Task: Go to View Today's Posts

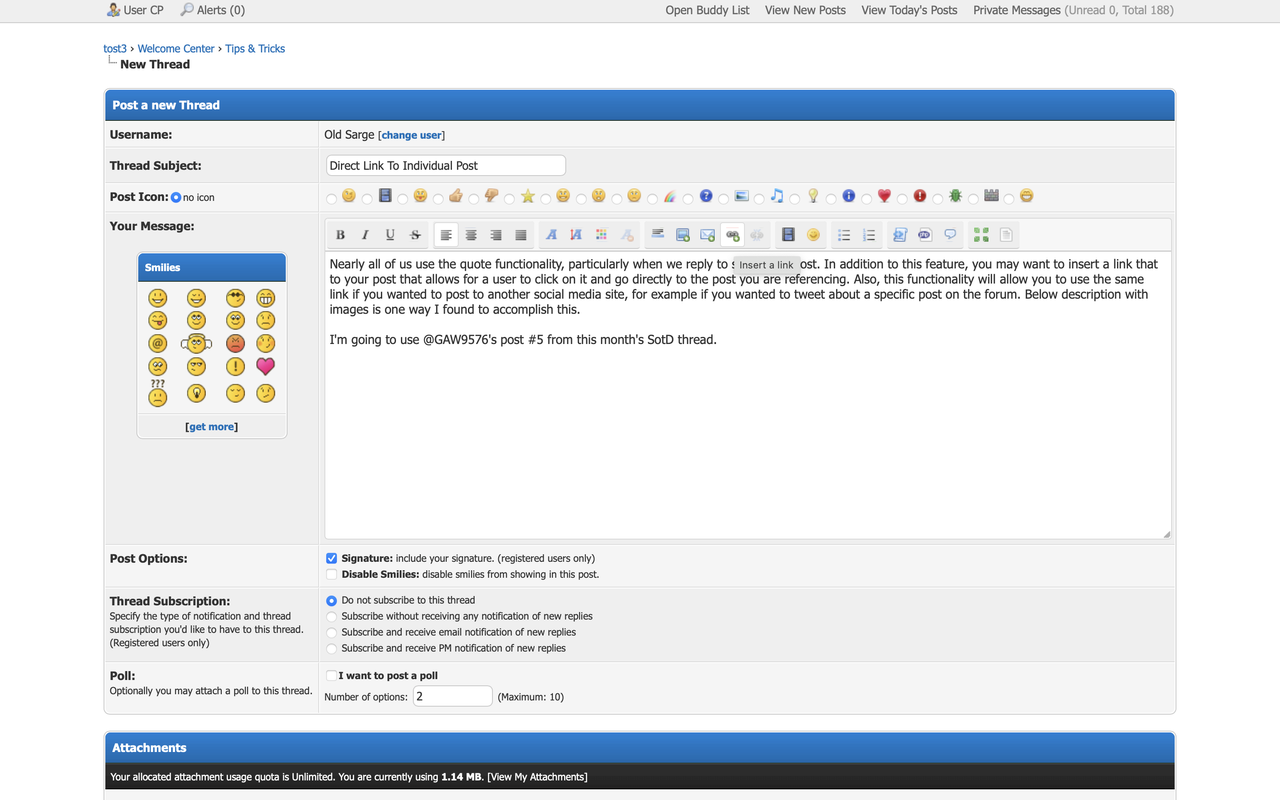Action: click(x=909, y=10)
